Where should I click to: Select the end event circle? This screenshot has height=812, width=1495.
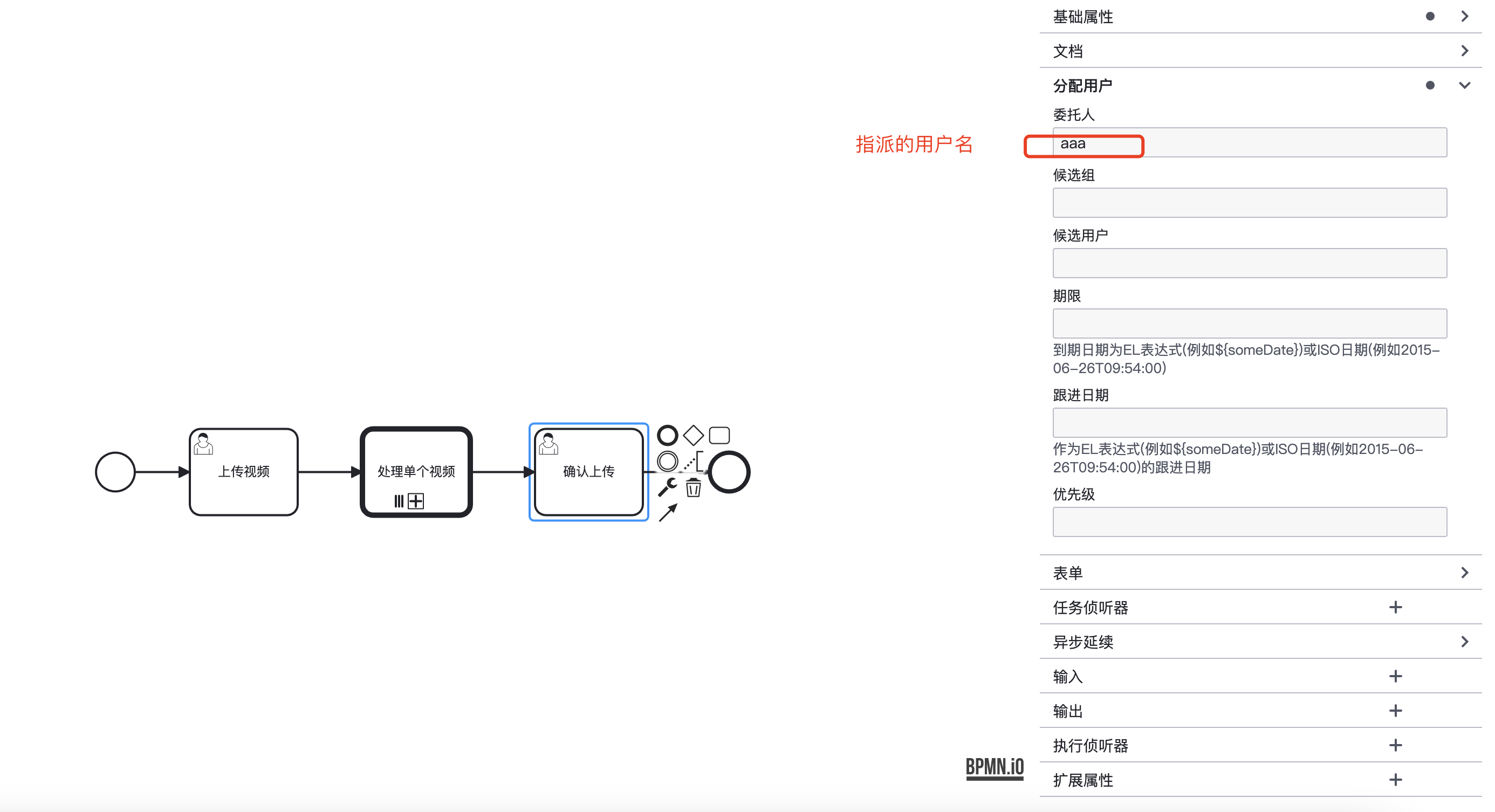click(729, 472)
